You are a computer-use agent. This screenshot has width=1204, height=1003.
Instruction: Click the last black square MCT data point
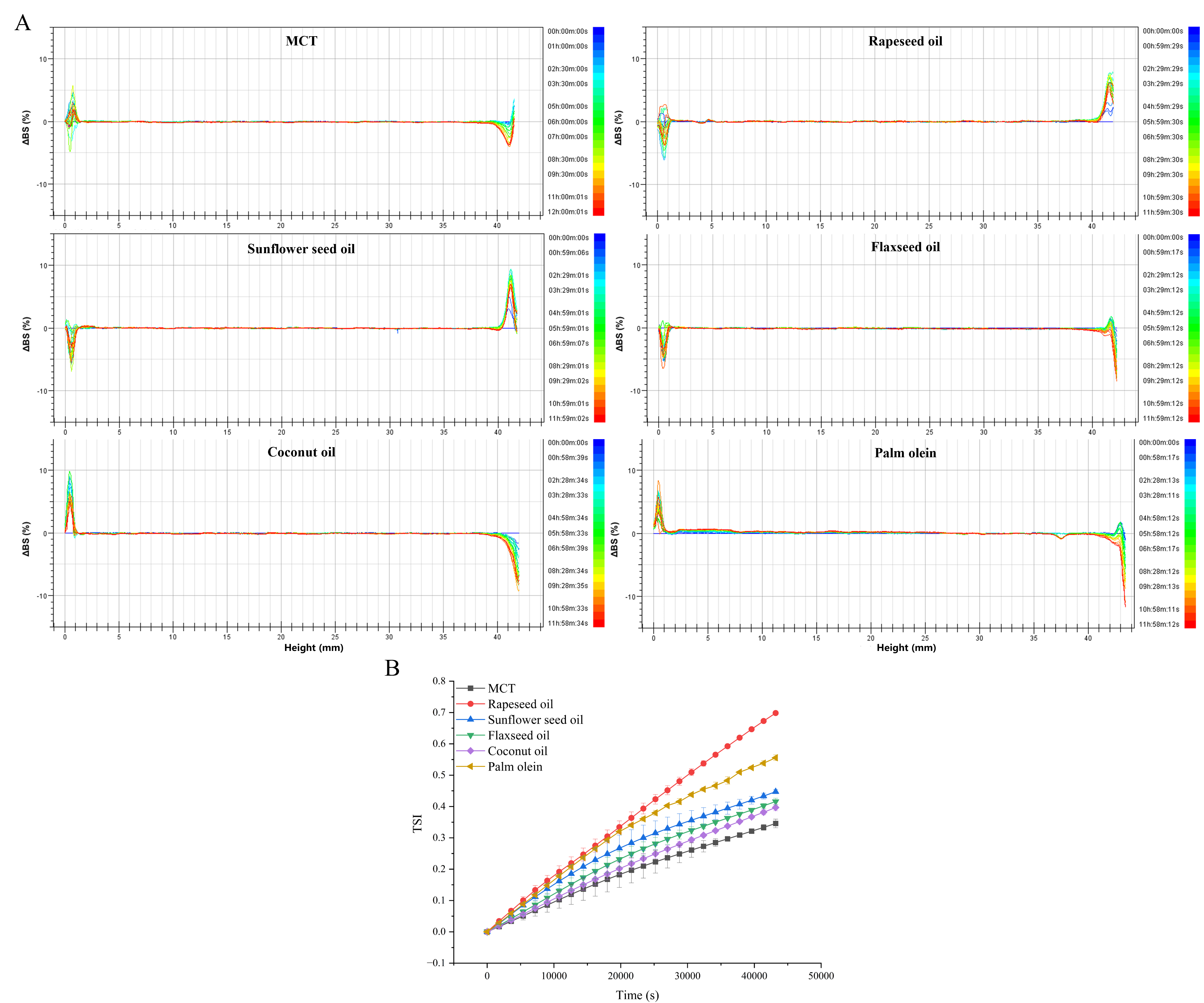[x=776, y=823]
